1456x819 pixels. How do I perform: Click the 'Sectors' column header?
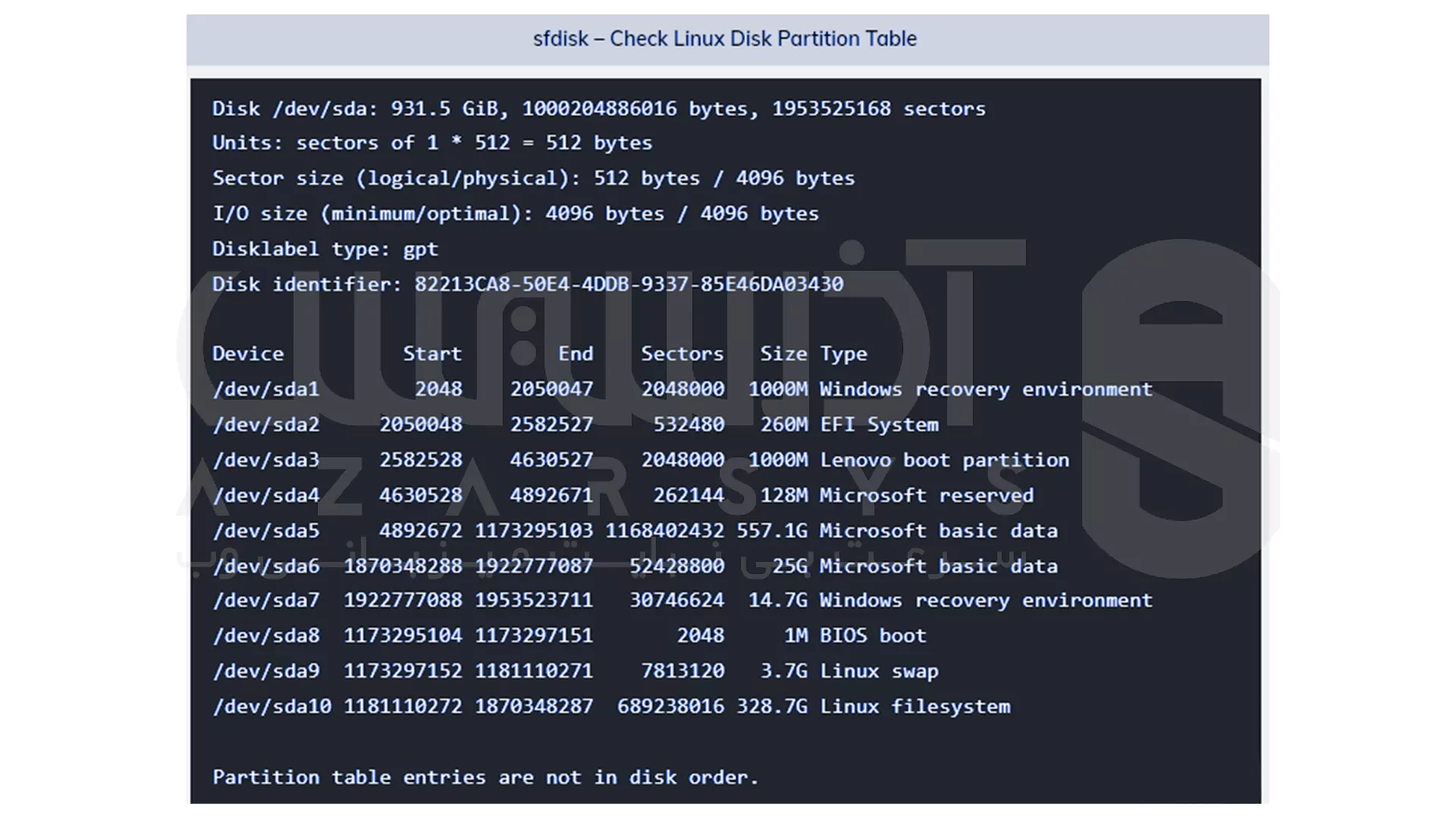682,354
